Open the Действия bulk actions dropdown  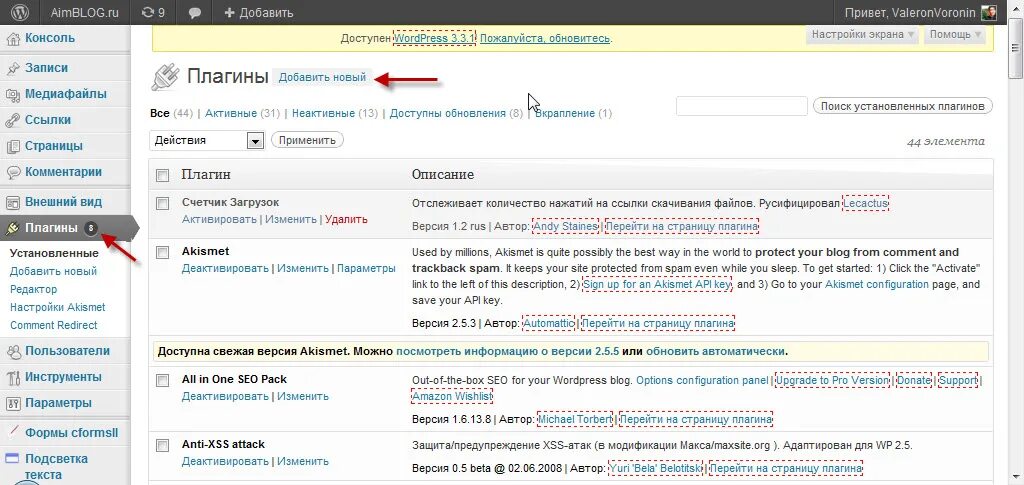[x=206, y=140]
